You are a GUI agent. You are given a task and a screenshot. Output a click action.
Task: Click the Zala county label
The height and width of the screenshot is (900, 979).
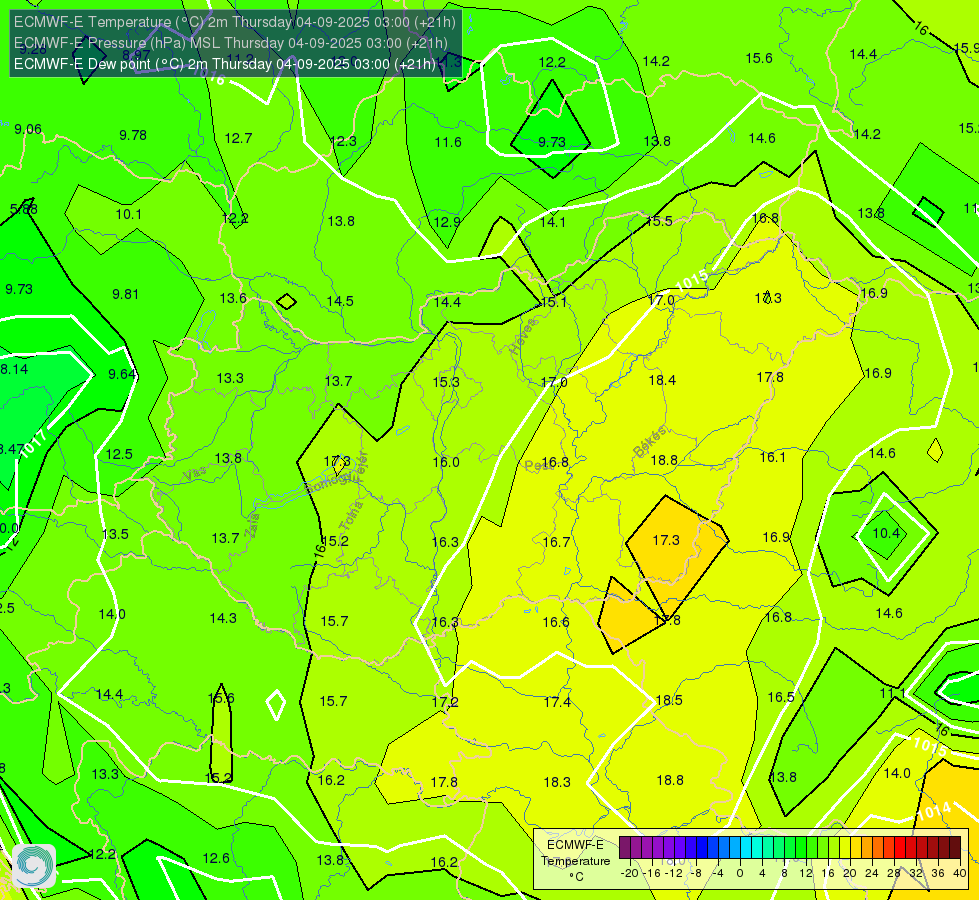[252, 525]
